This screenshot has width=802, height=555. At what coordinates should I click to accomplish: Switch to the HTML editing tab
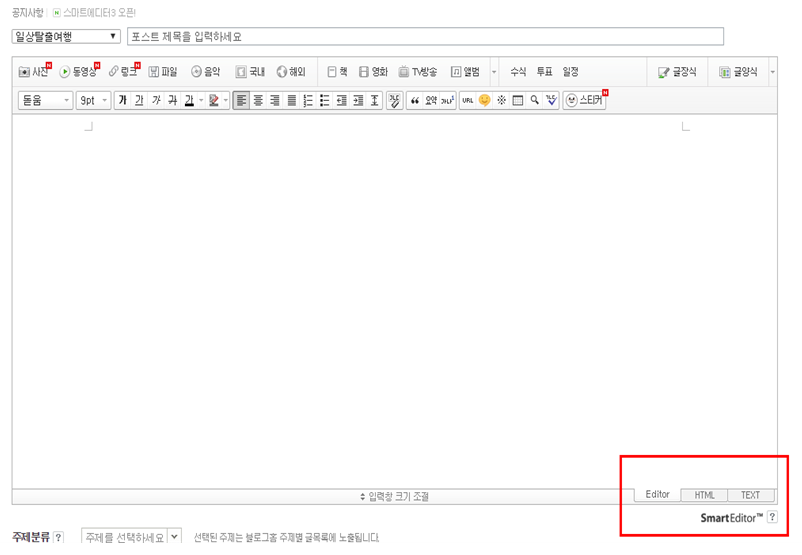coord(704,495)
